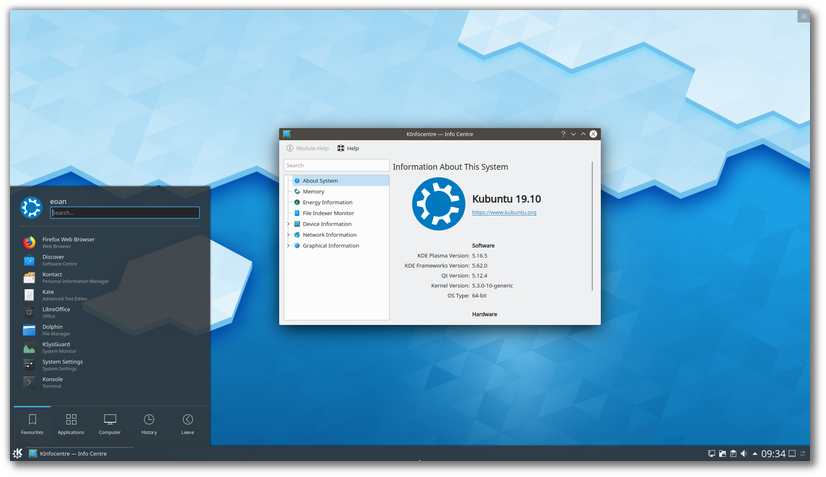
Task: Click the Help button in KInfocentre toolbar
Action: (x=348, y=148)
